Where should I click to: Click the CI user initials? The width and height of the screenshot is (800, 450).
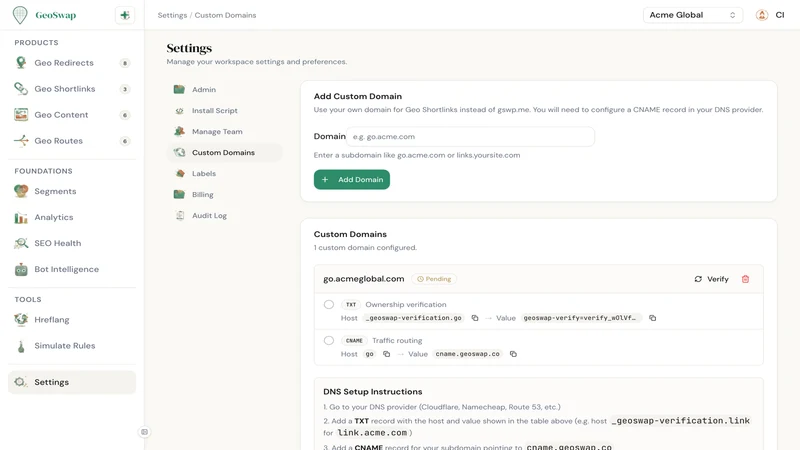pyautogui.click(x=780, y=15)
